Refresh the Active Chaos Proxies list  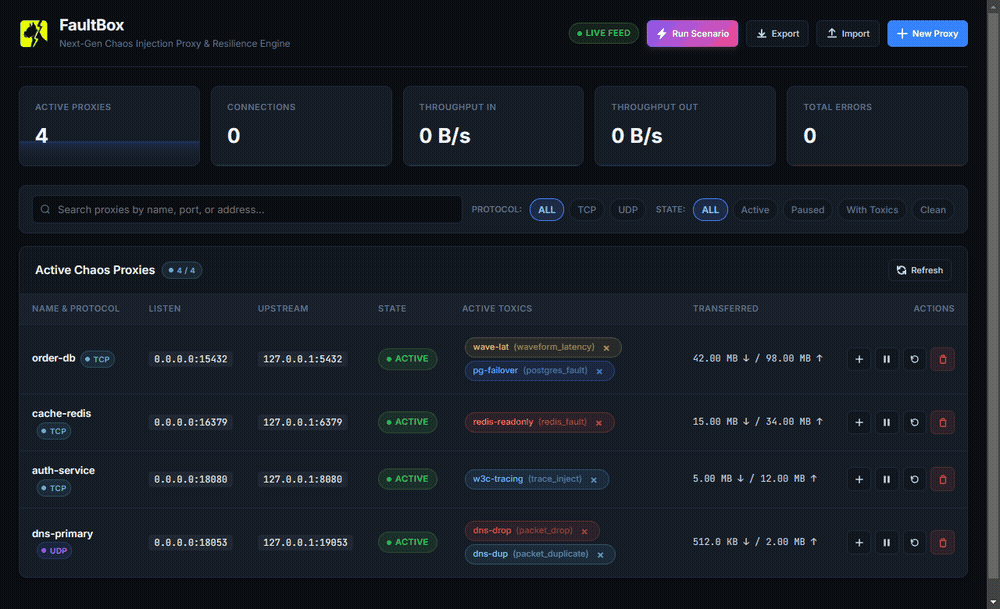(x=920, y=270)
